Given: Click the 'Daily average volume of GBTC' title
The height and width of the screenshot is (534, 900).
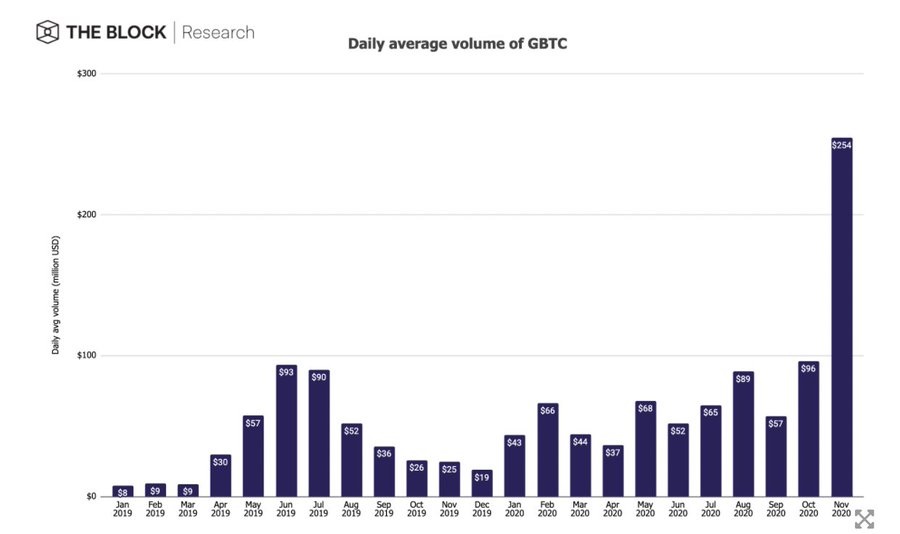Looking at the screenshot, I should coord(457,44).
